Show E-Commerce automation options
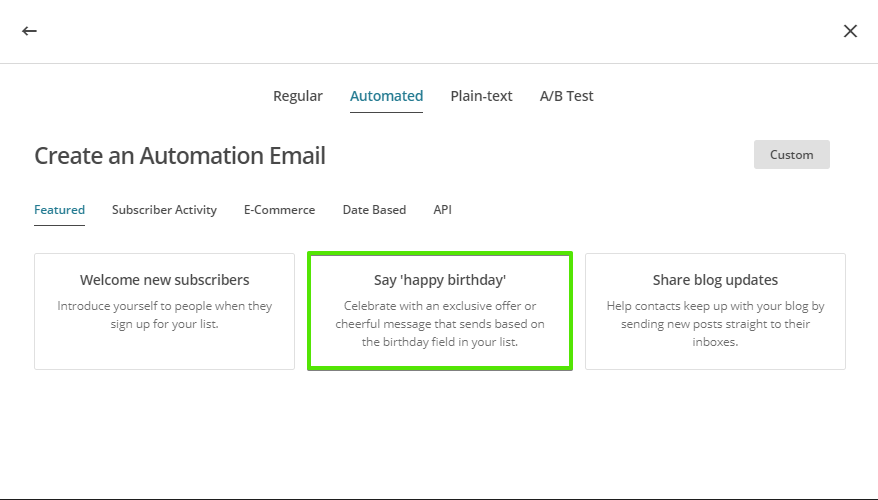The image size is (878, 500). pos(279,209)
